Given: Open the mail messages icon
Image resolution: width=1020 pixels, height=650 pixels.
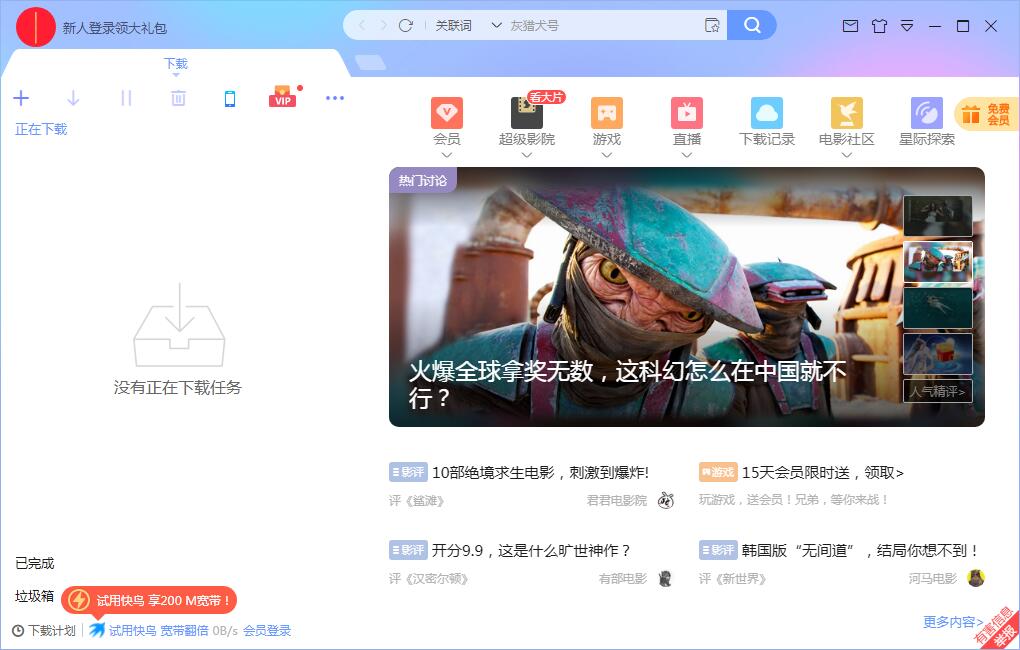Looking at the screenshot, I should (x=850, y=26).
